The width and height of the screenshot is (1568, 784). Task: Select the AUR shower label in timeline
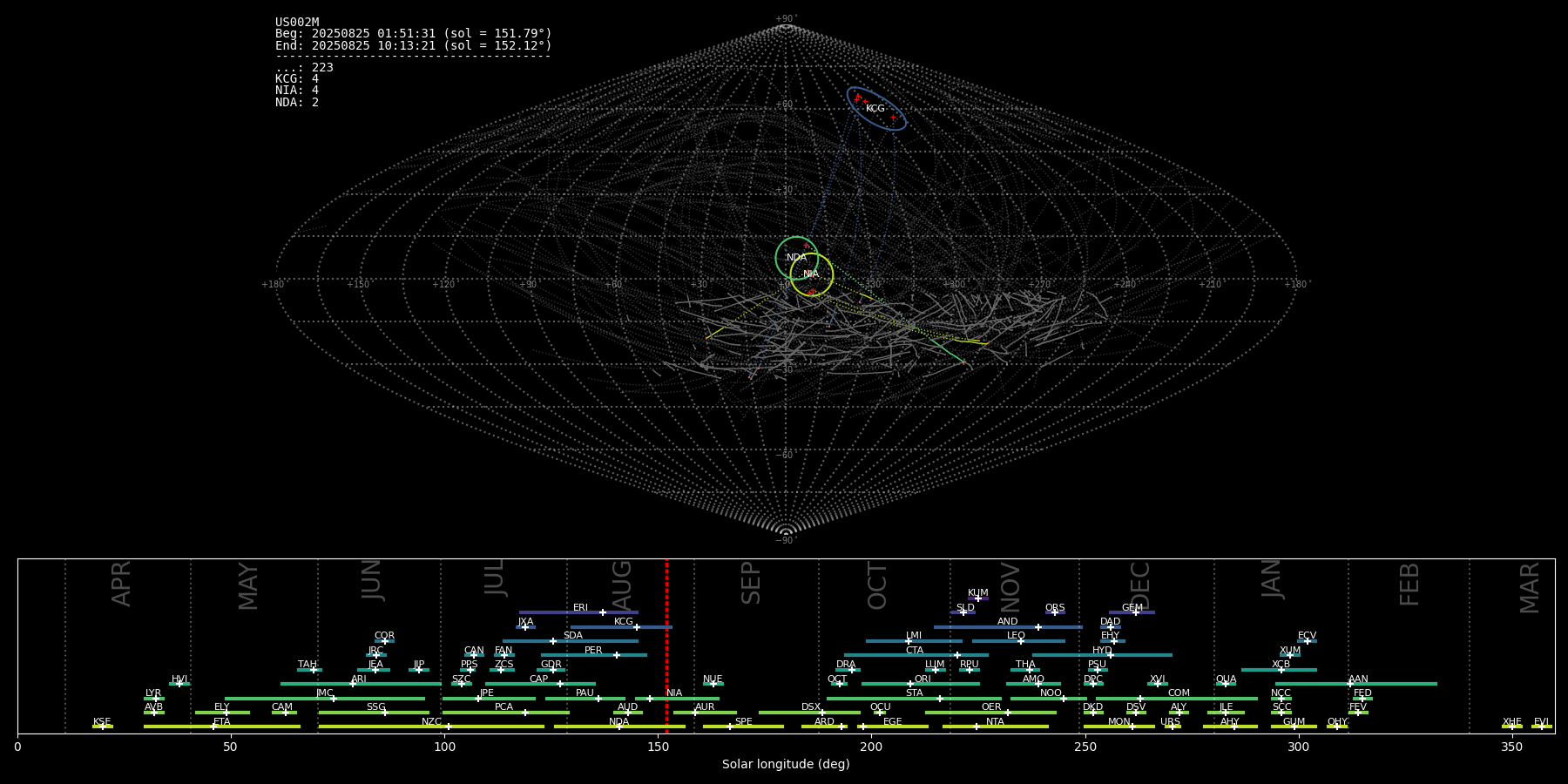pos(705,707)
